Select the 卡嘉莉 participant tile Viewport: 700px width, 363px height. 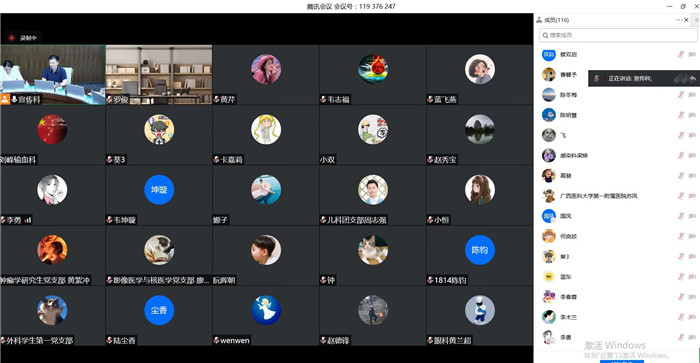click(266, 135)
